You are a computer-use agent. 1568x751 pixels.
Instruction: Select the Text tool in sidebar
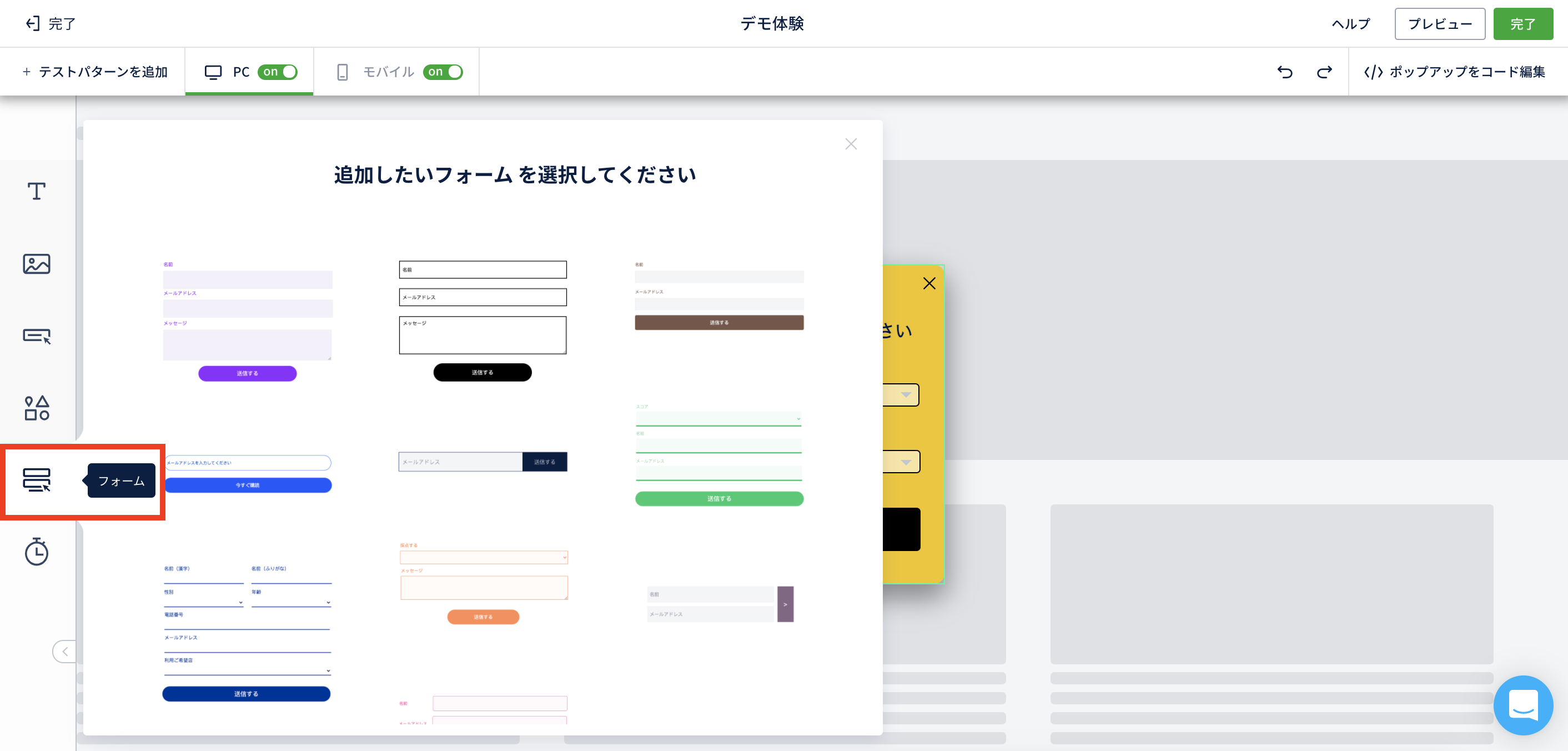pos(37,191)
